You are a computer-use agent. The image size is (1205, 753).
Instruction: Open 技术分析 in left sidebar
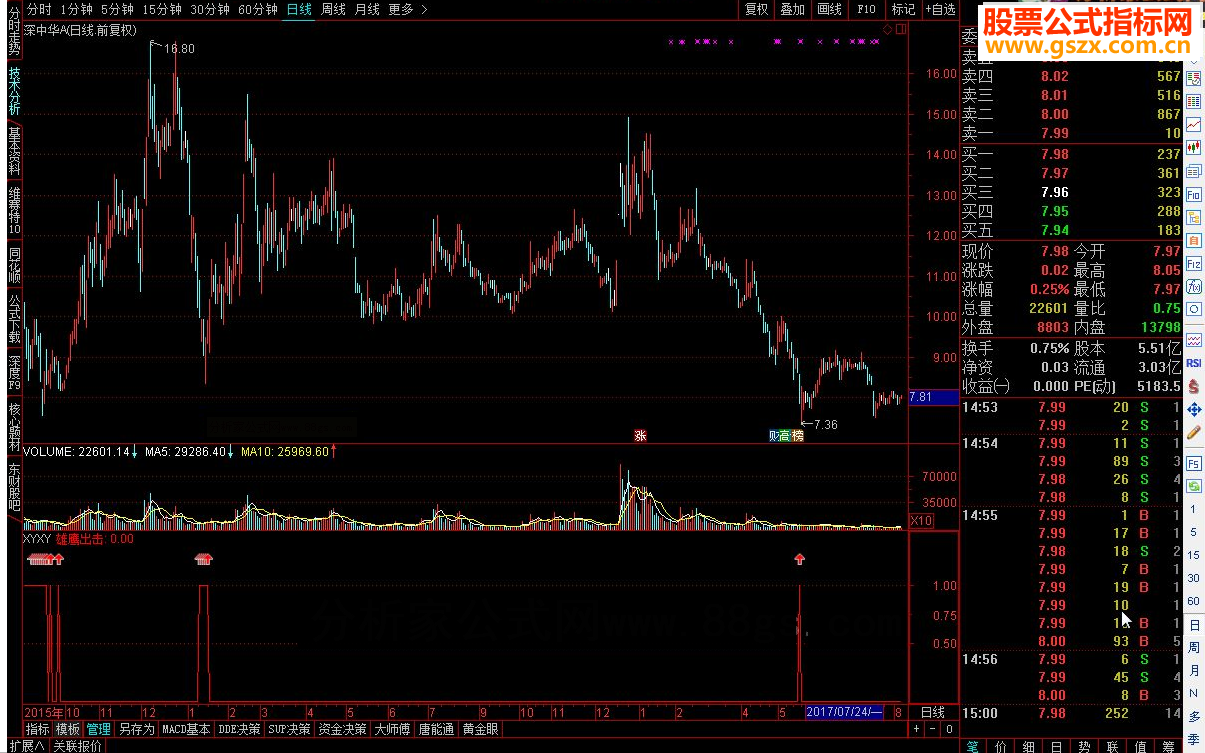pos(14,93)
